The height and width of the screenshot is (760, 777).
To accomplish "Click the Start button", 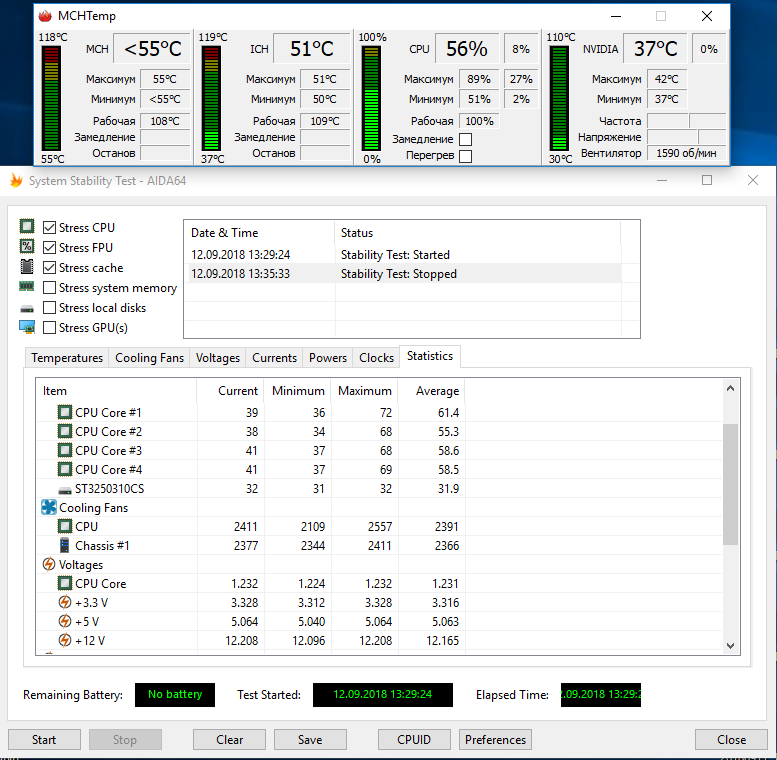I will (44, 740).
